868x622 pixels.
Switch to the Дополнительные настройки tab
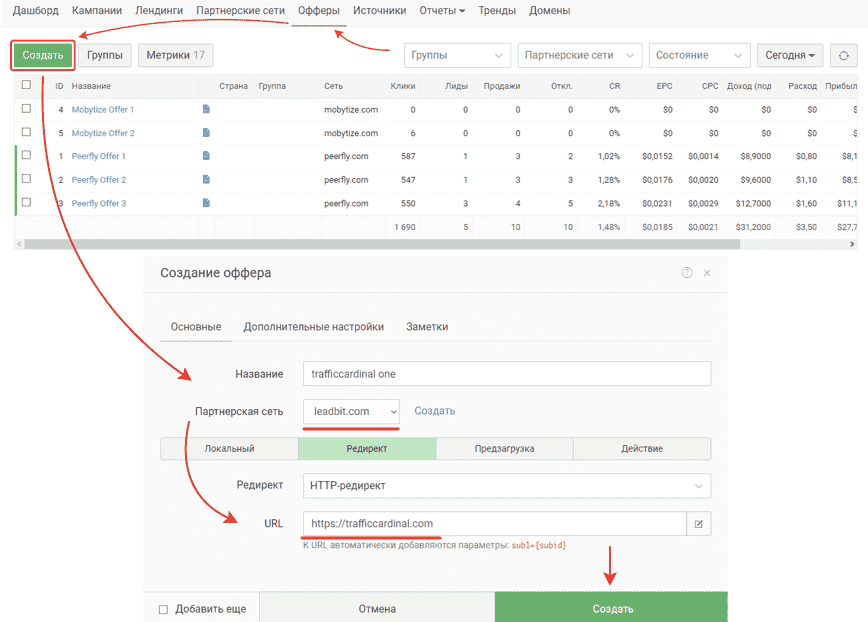click(x=313, y=327)
